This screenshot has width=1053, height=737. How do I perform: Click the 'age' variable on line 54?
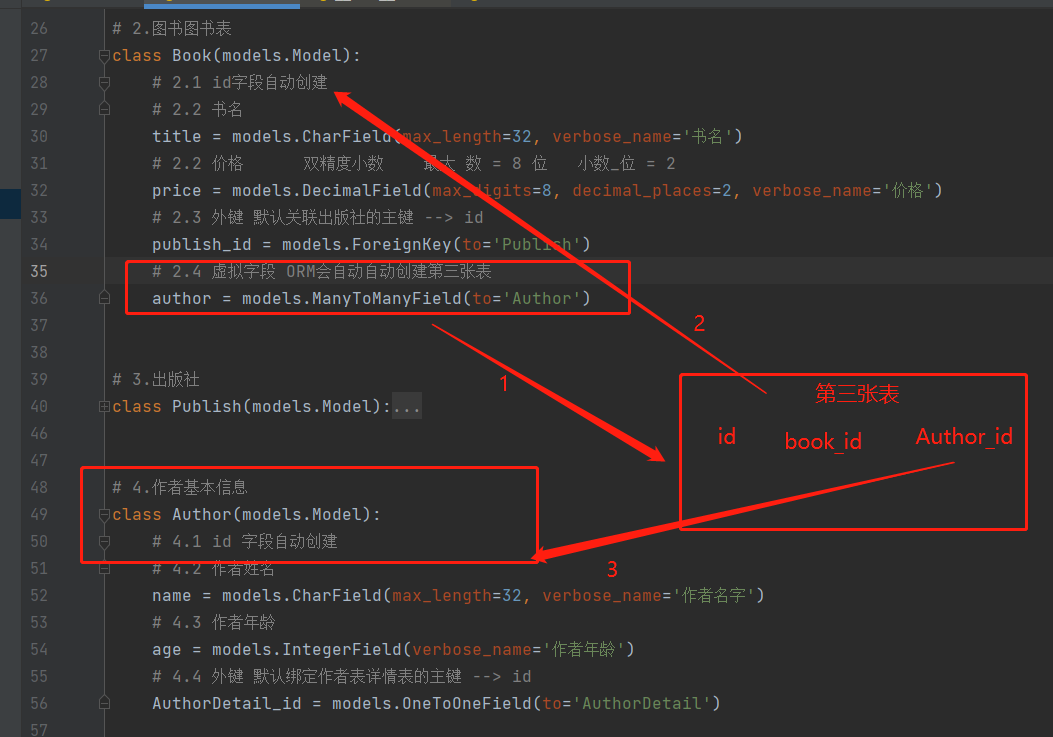point(167,650)
